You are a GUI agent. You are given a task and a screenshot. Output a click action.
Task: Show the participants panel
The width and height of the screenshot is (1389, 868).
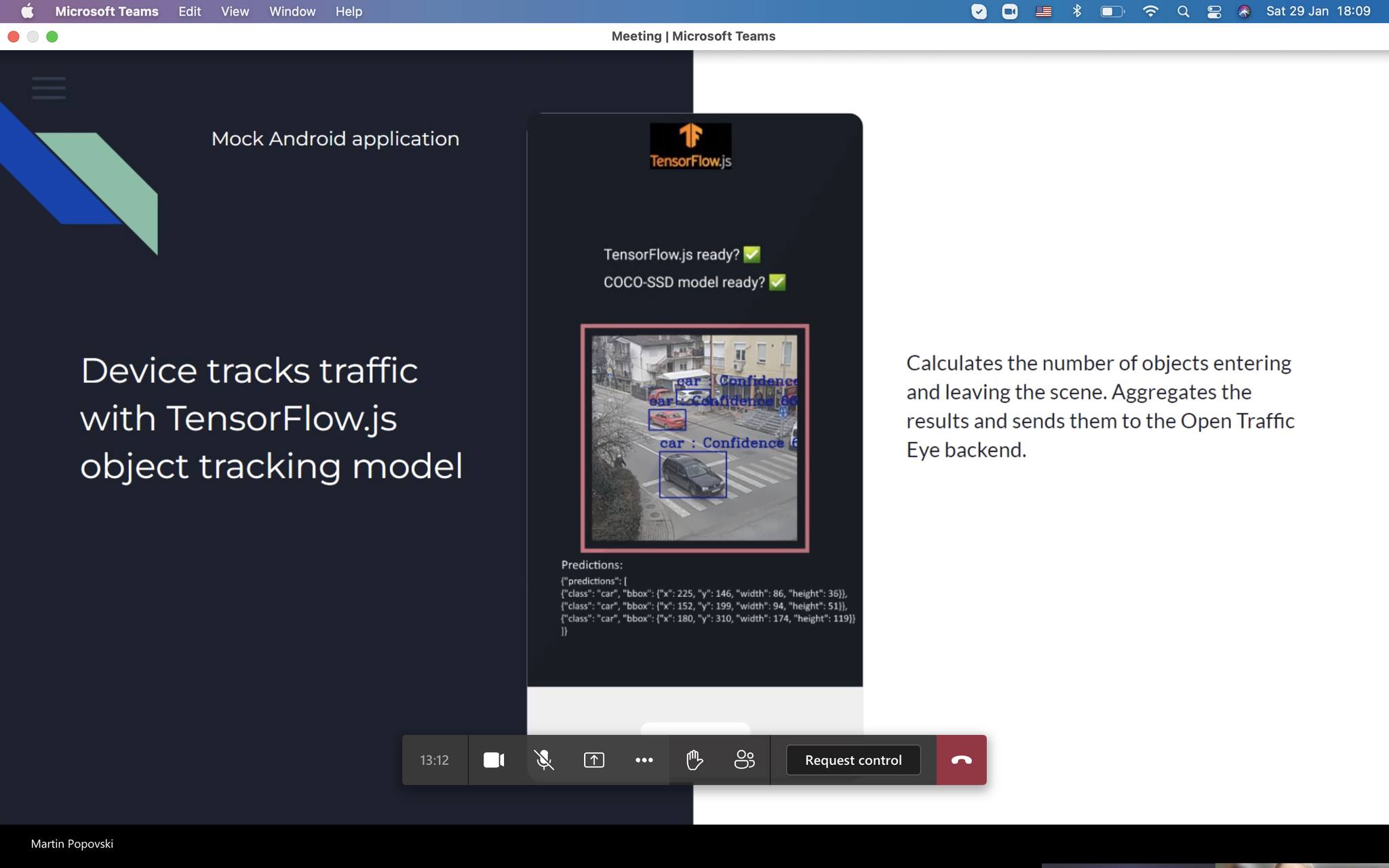pyautogui.click(x=744, y=759)
